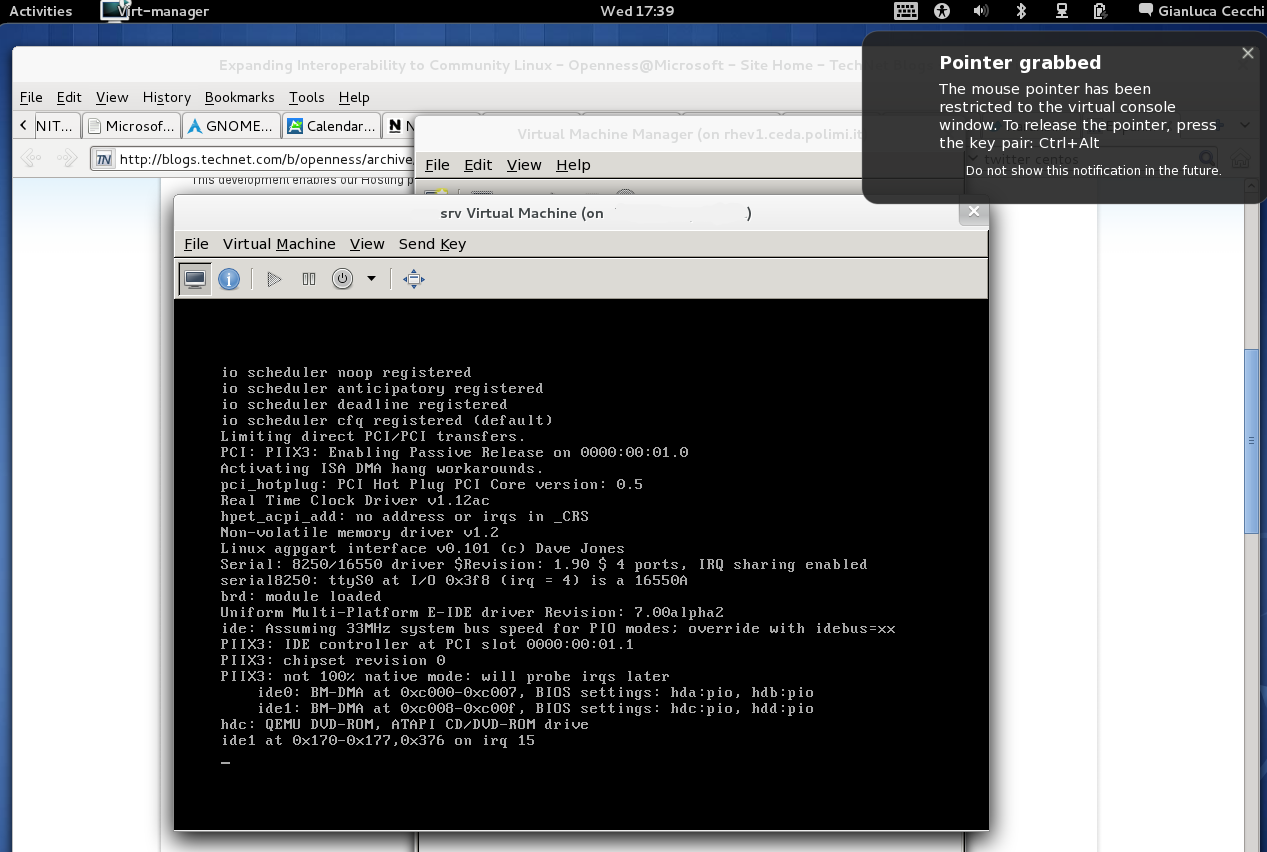Click 'Real Time Clock Driver v1.12ac' line

(x=355, y=501)
